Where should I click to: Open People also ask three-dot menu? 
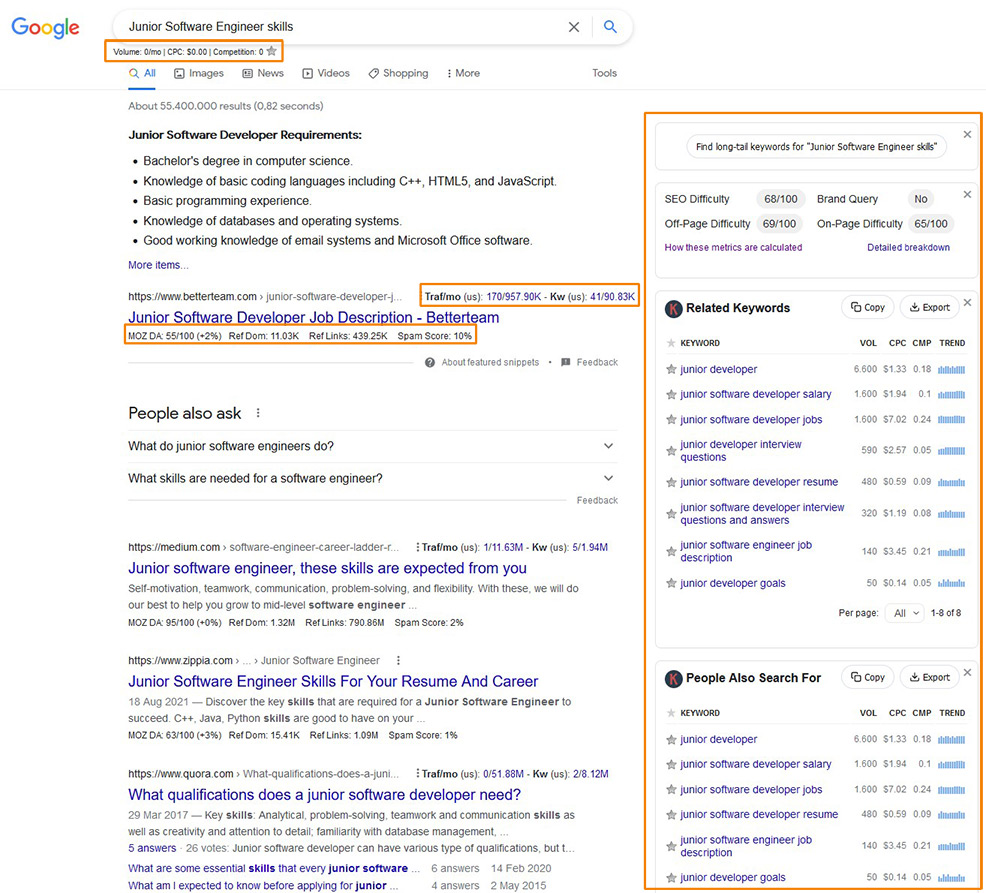coord(258,413)
